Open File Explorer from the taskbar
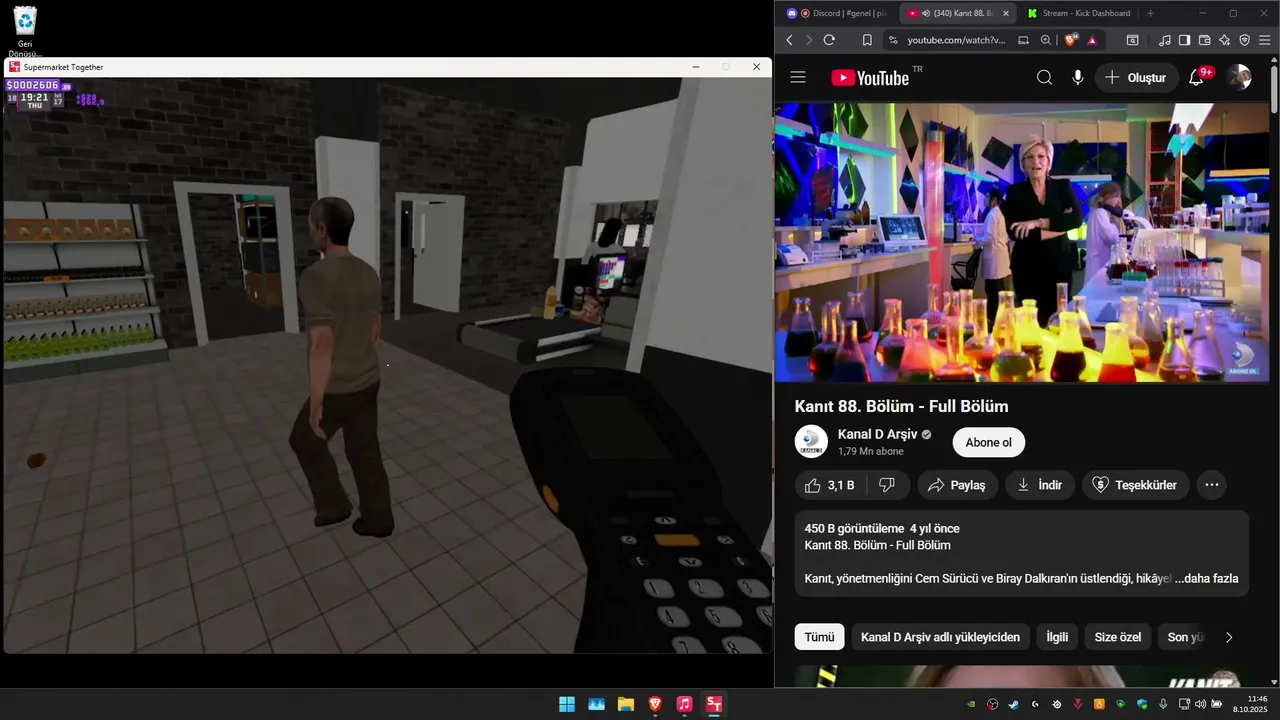The width and height of the screenshot is (1280, 720). (625, 704)
